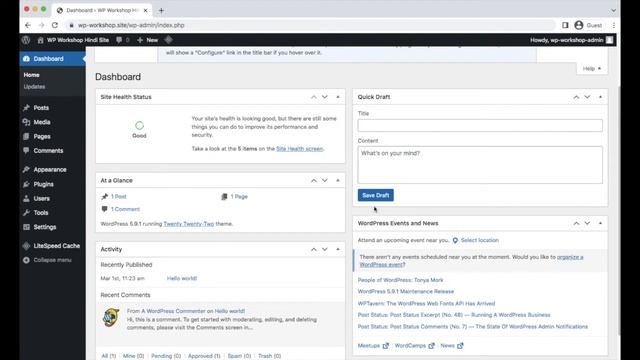The width and height of the screenshot is (640, 360).
Task: Open the 1 Comment link
Action: (125, 209)
